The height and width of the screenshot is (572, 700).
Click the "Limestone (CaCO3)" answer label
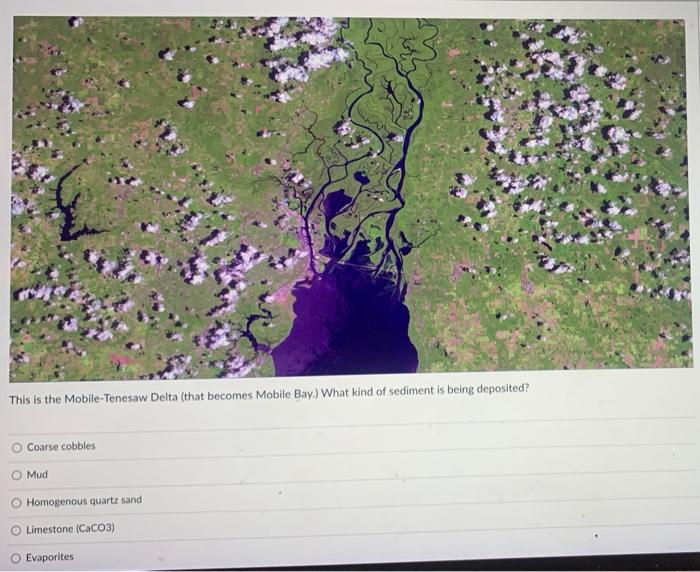(x=70, y=529)
